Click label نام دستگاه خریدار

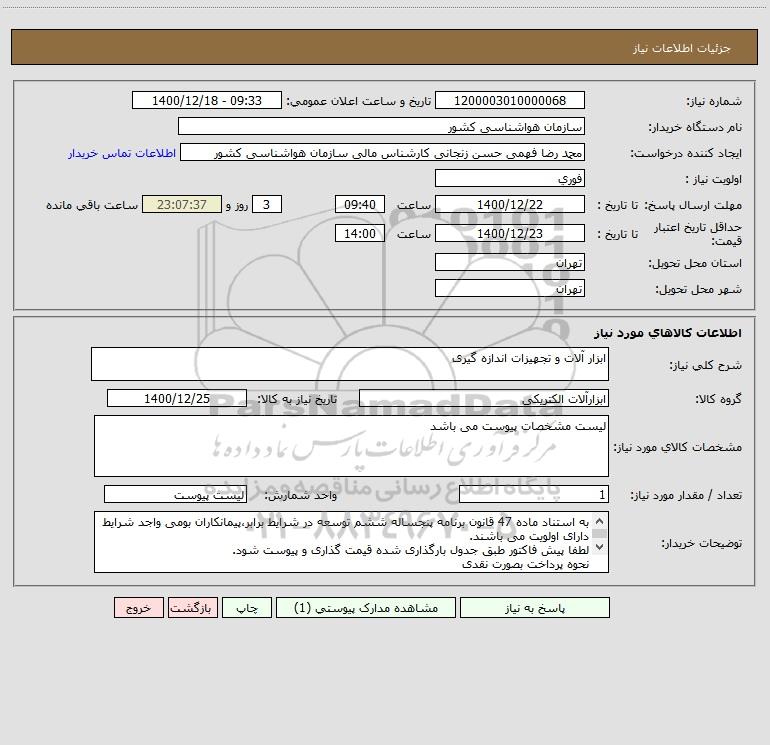695,127
